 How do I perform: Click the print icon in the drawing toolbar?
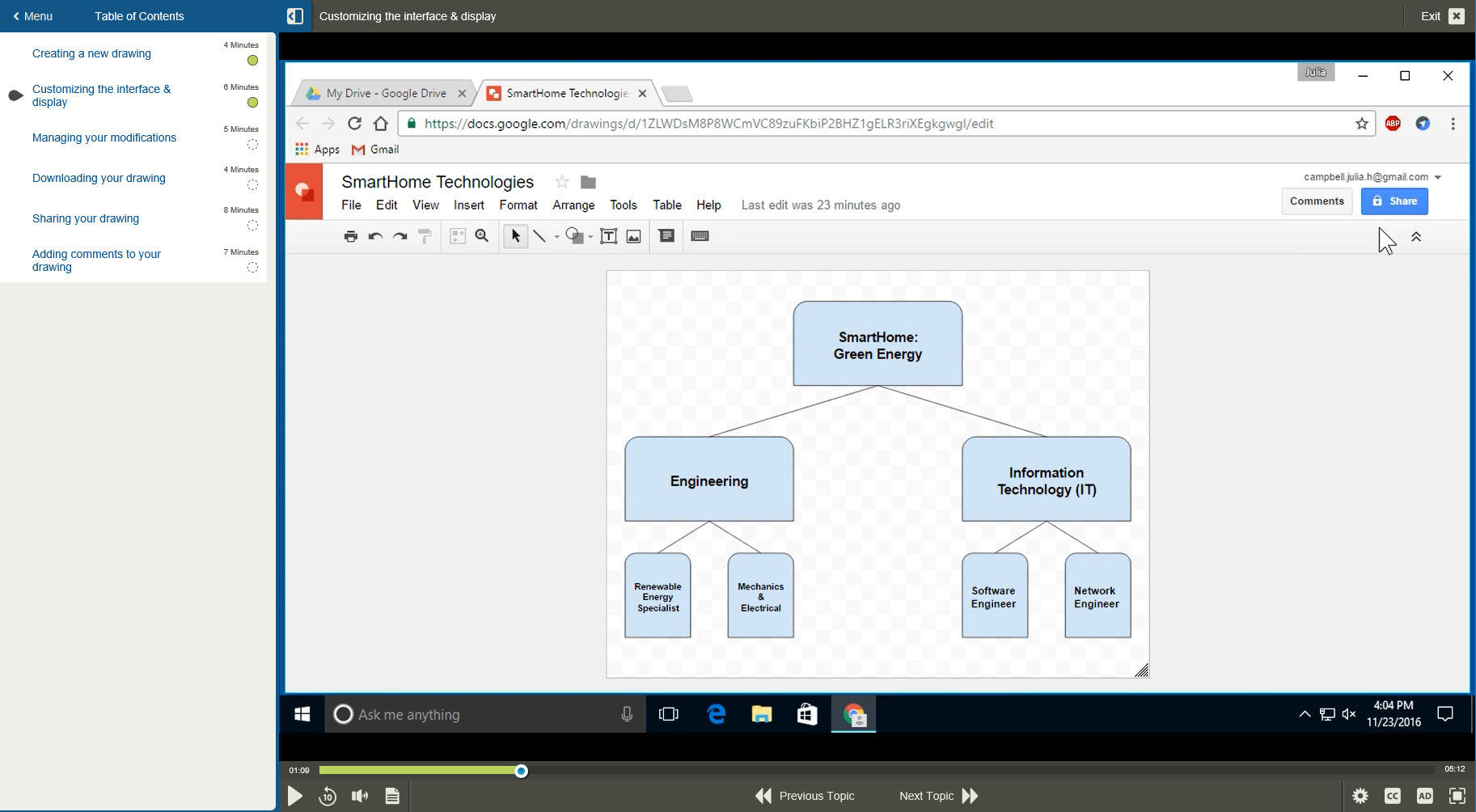[350, 236]
